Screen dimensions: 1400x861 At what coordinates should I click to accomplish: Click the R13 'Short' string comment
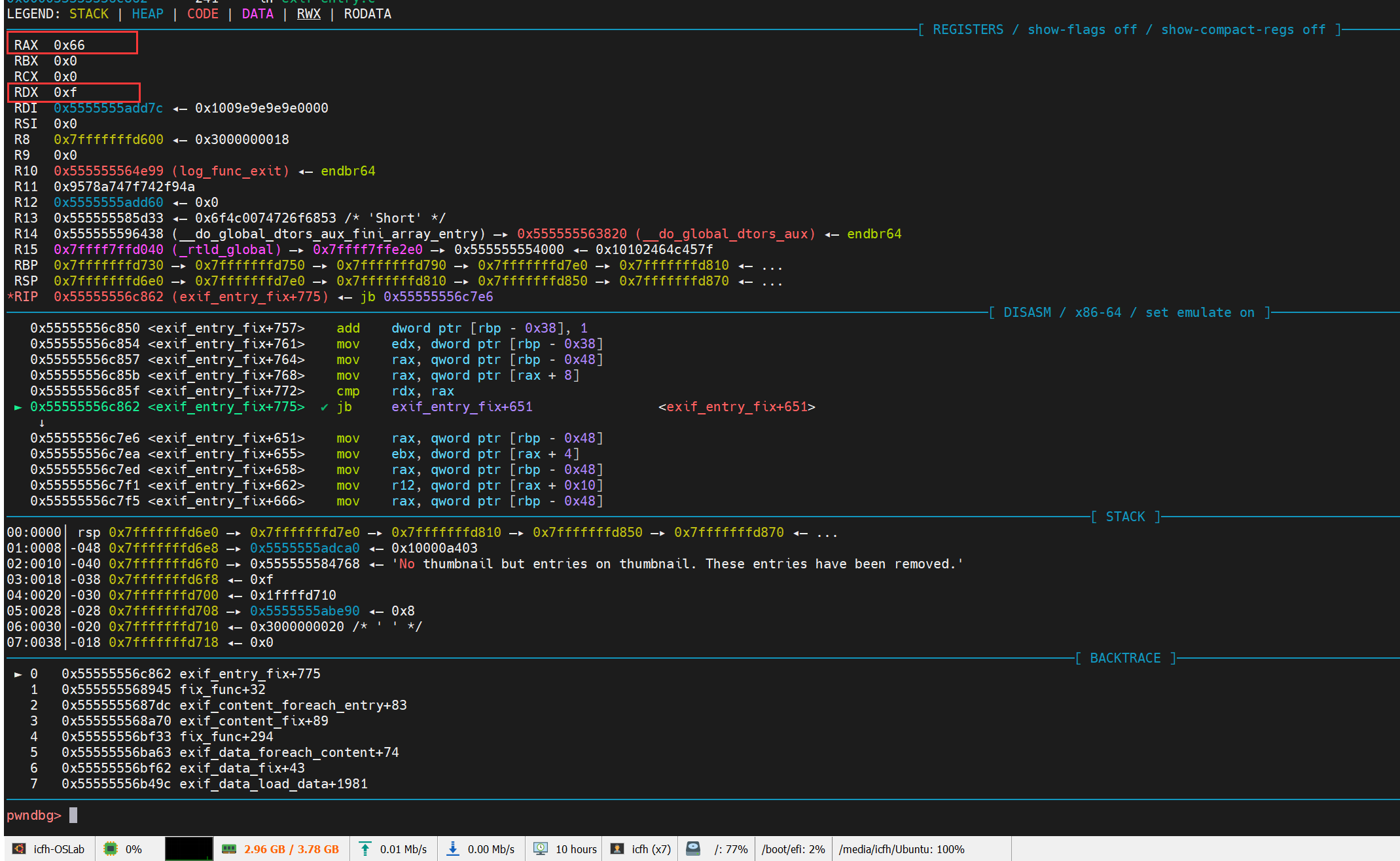tap(395, 218)
